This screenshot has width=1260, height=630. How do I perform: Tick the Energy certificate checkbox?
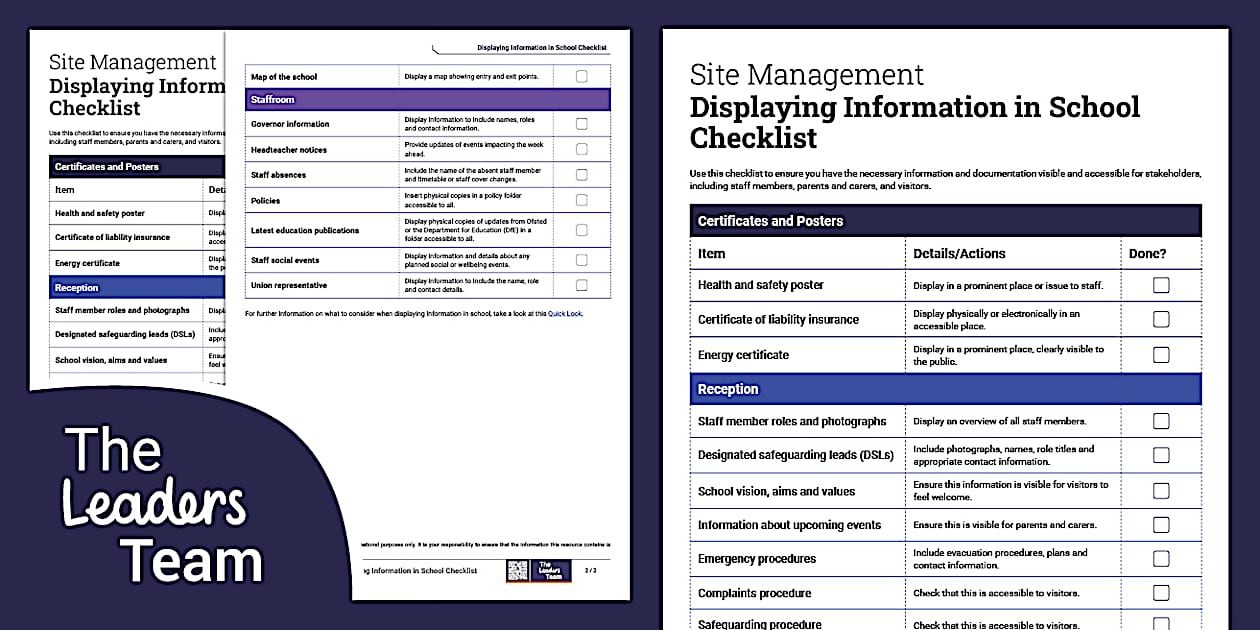(1160, 354)
